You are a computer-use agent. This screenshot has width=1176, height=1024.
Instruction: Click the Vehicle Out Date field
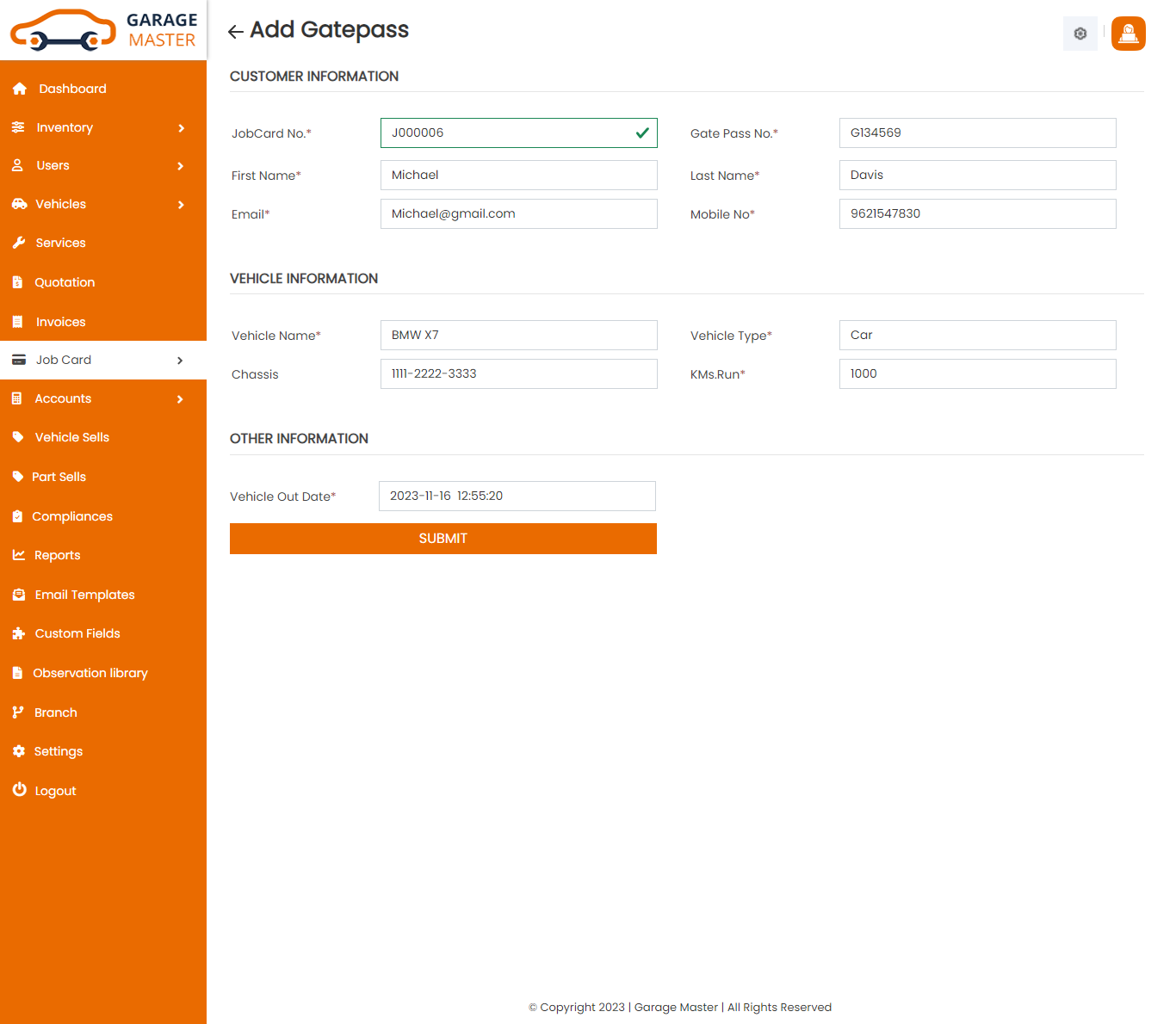517,496
